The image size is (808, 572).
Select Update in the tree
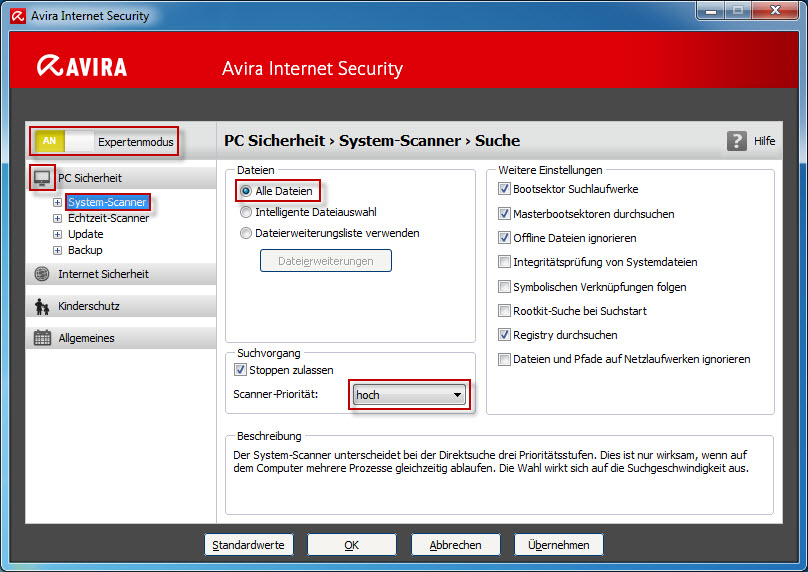(x=86, y=234)
